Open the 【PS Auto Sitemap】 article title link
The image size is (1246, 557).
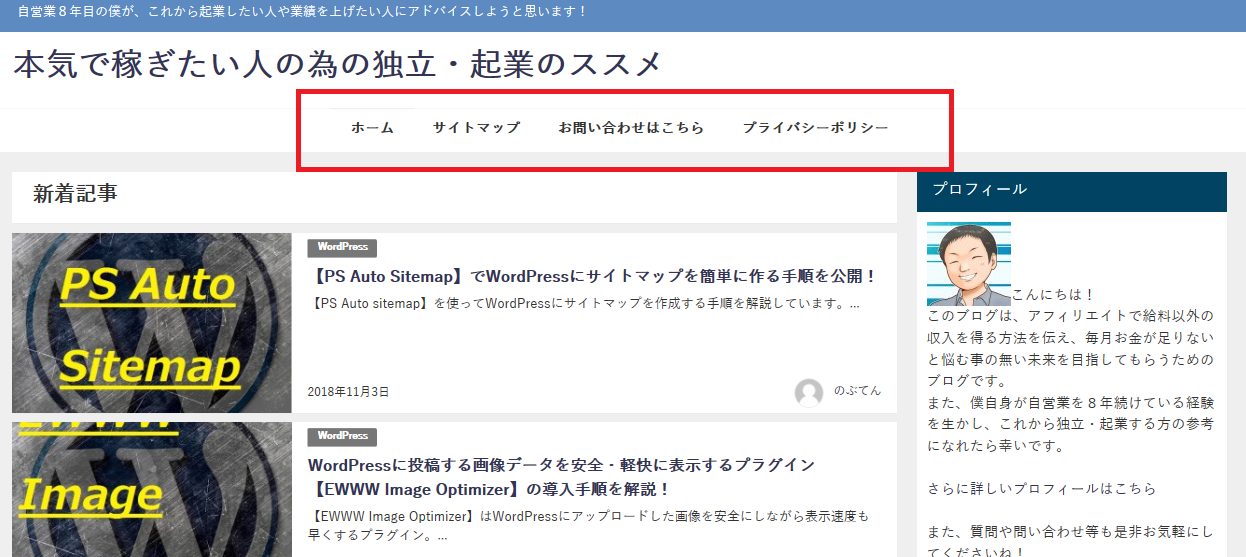pyautogui.click(x=593, y=276)
